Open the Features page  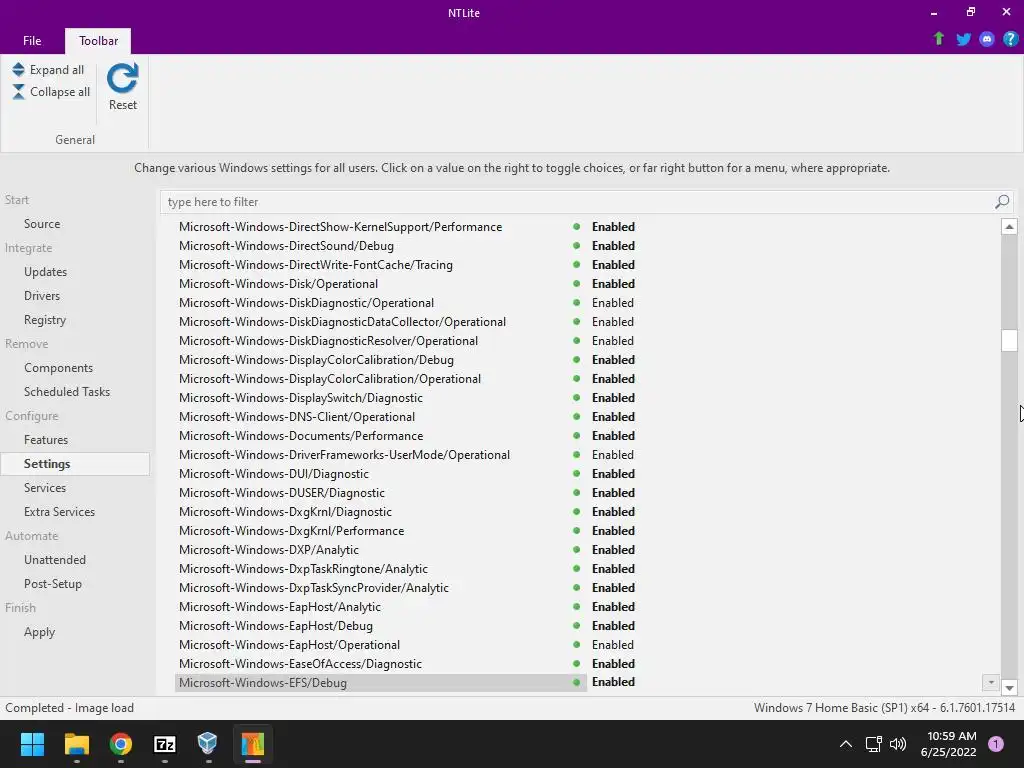point(46,440)
